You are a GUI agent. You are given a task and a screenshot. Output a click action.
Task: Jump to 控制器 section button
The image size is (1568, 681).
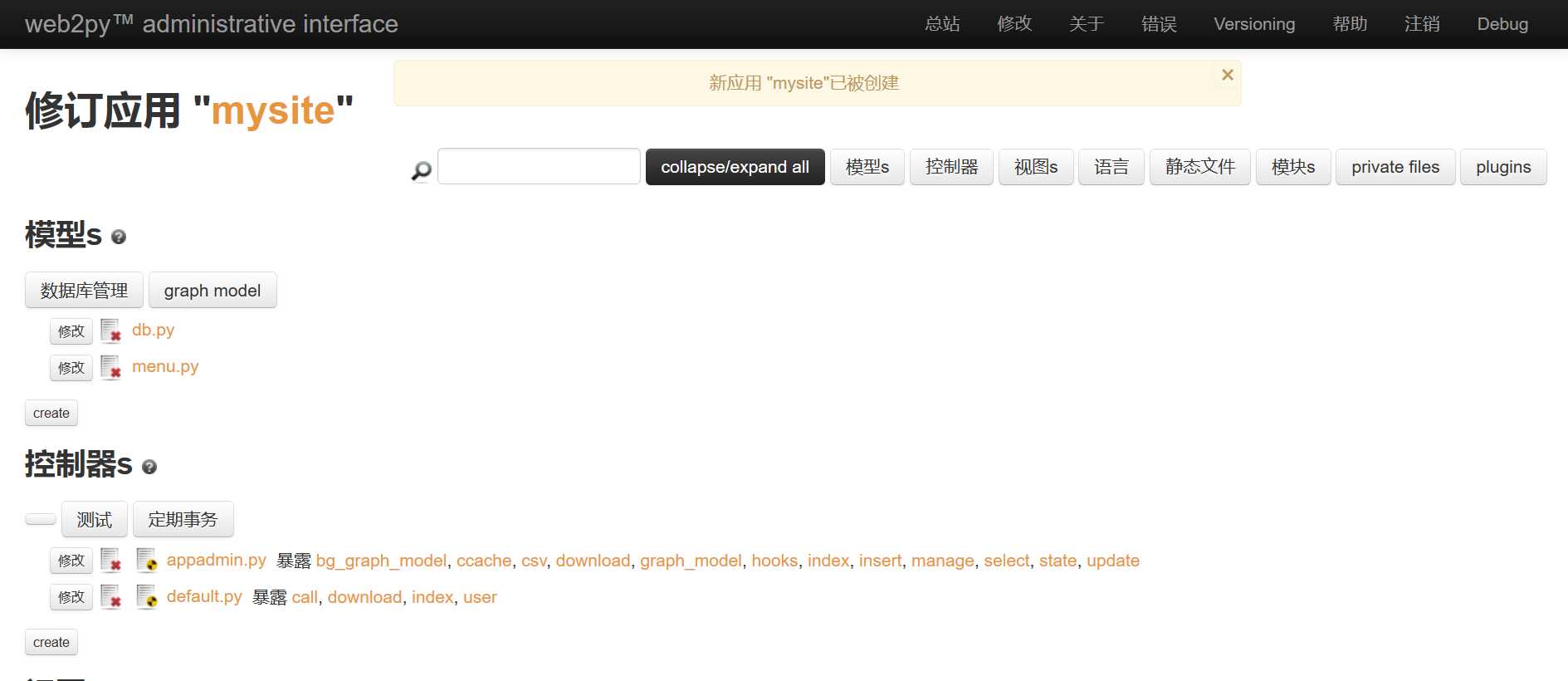click(x=951, y=167)
